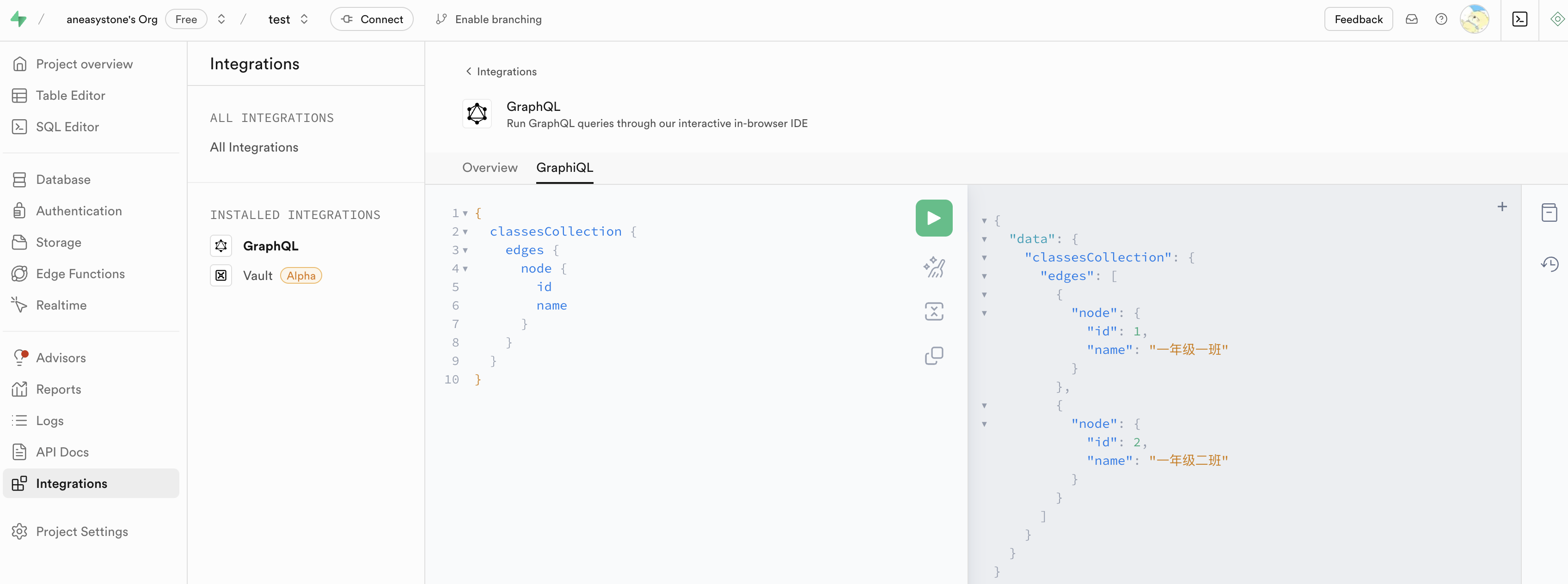
Task: Collapse the "edges" array in the response
Action: tap(984, 276)
